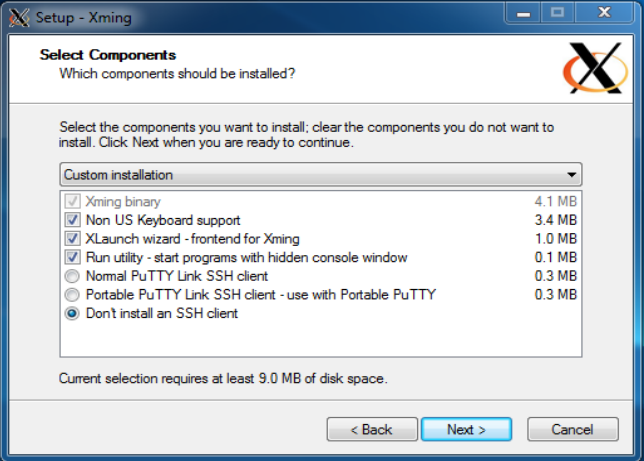Click the XLaunch wizard frontend label text
The image size is (644, 461).
192,239
